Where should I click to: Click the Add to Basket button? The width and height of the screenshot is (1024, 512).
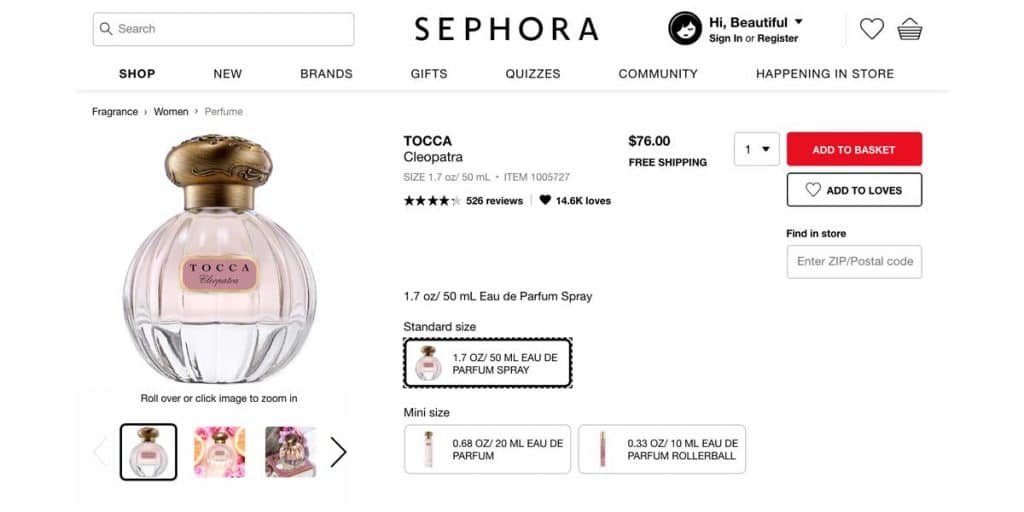854,150
